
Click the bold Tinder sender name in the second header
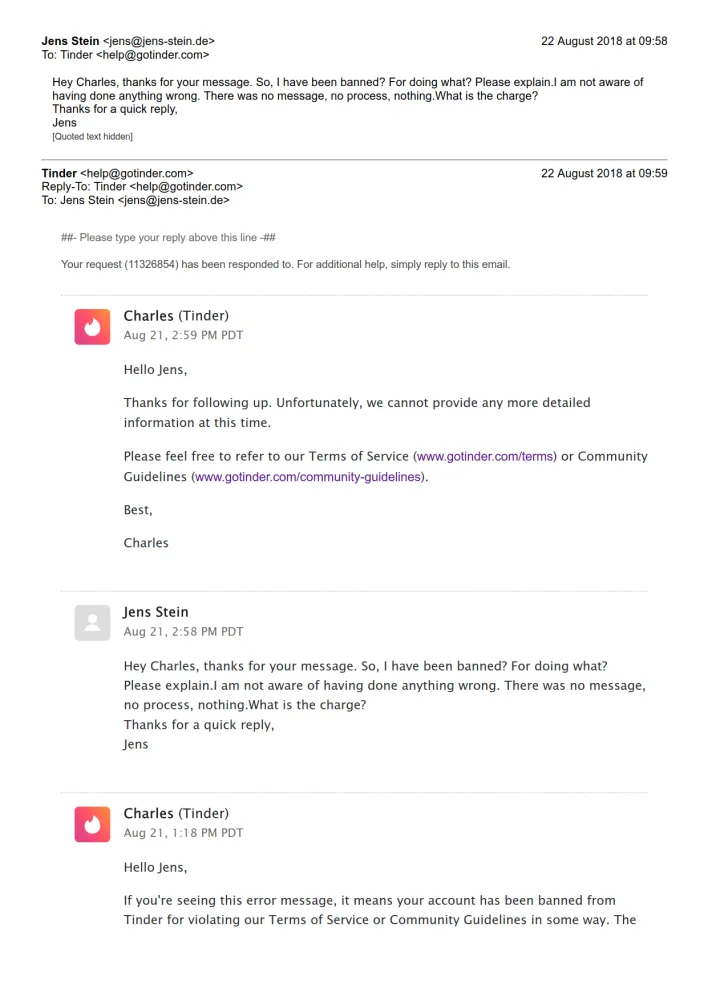pos(59,173)
